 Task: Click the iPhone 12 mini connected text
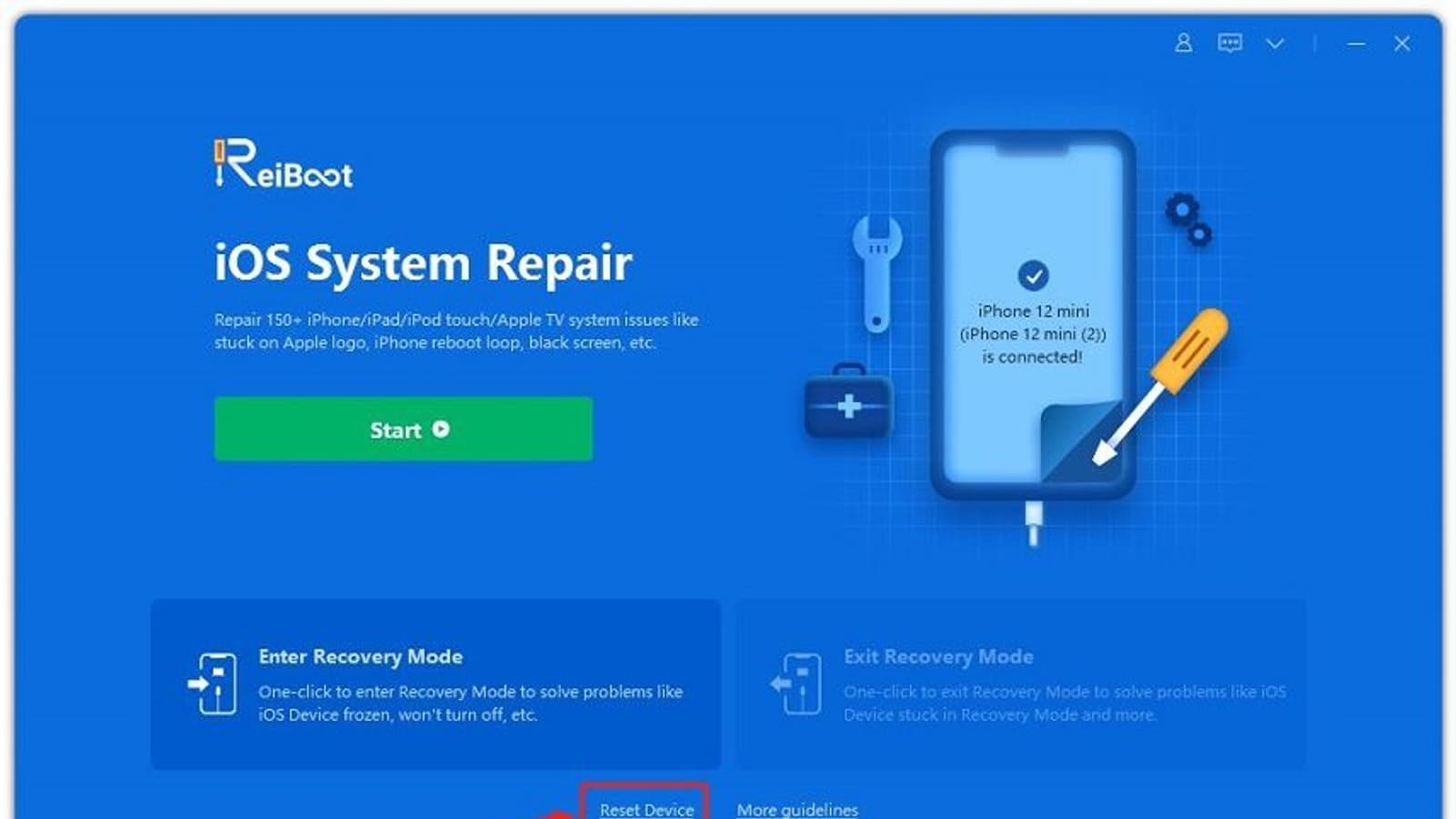(1033, 334)
